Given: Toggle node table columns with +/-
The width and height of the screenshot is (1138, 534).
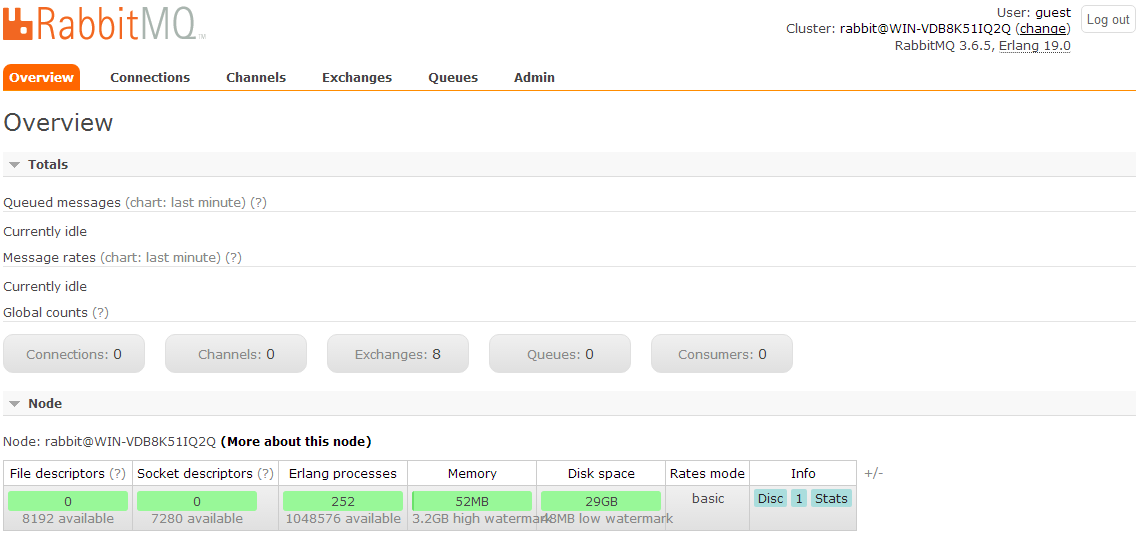Looking at the screenshot, I should tap(874, 474).
